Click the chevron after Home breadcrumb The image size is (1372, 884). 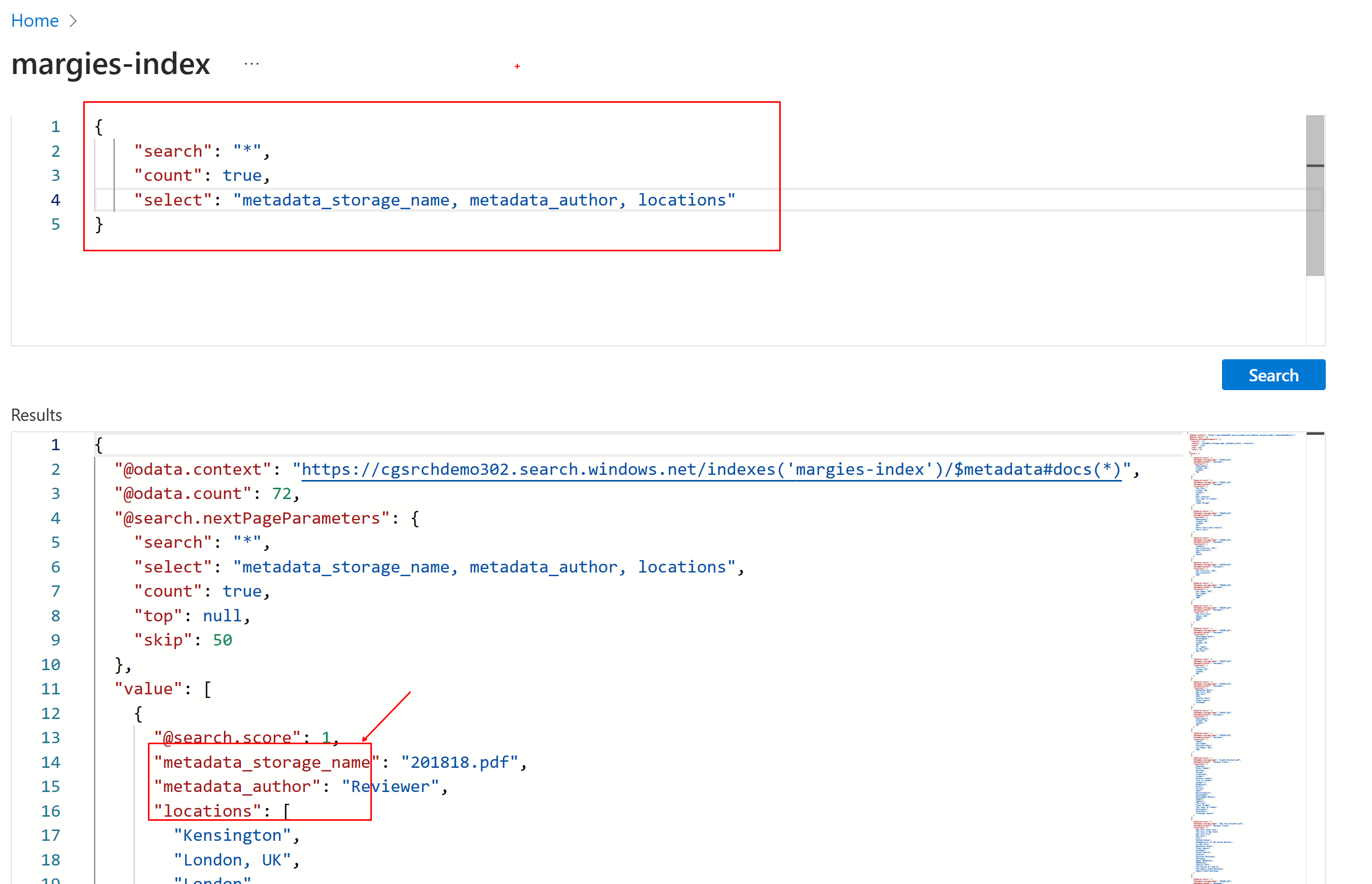coord(74,21)
